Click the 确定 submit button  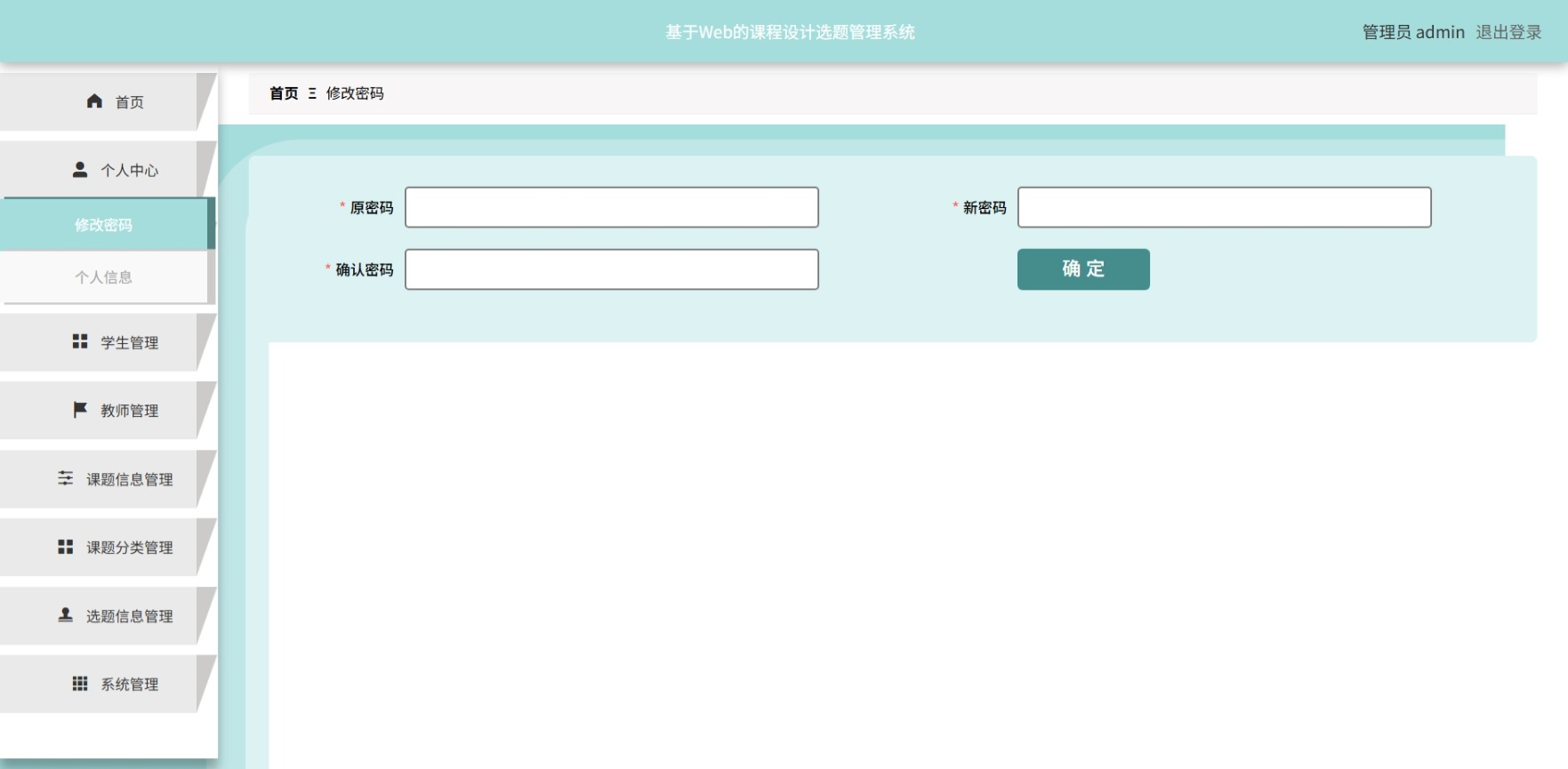point(1083,269)
